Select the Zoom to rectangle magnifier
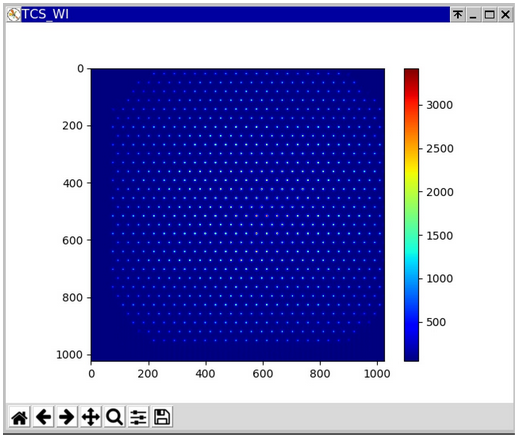 [114, 417]
